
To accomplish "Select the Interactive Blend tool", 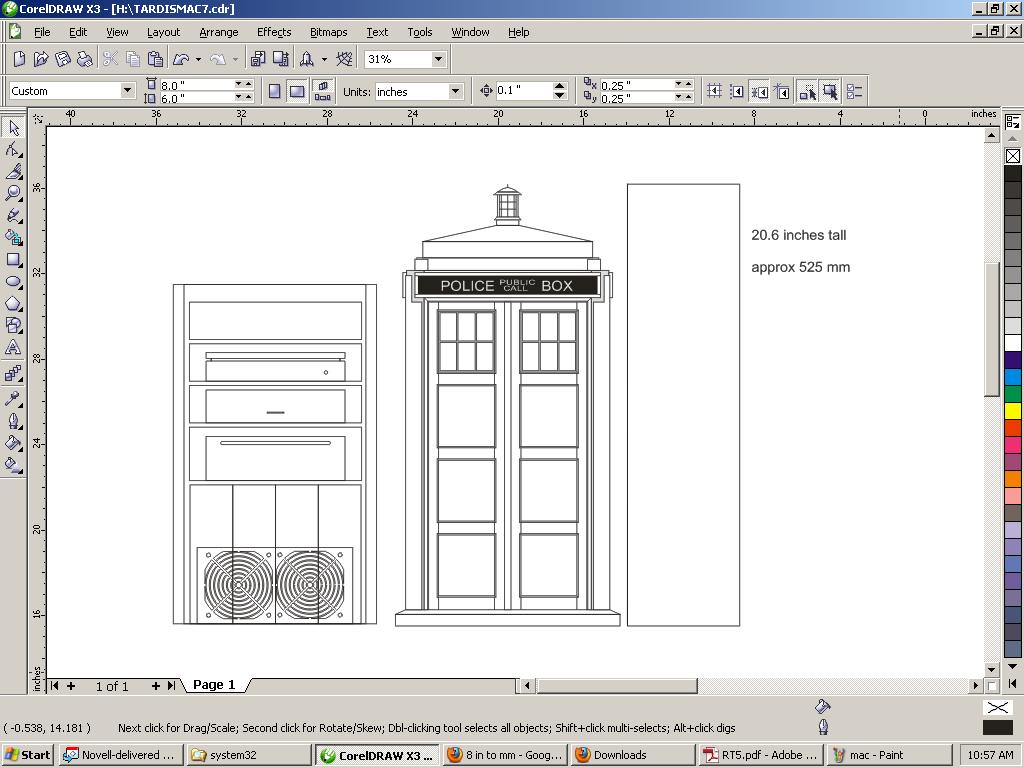I will coord(13,374).
